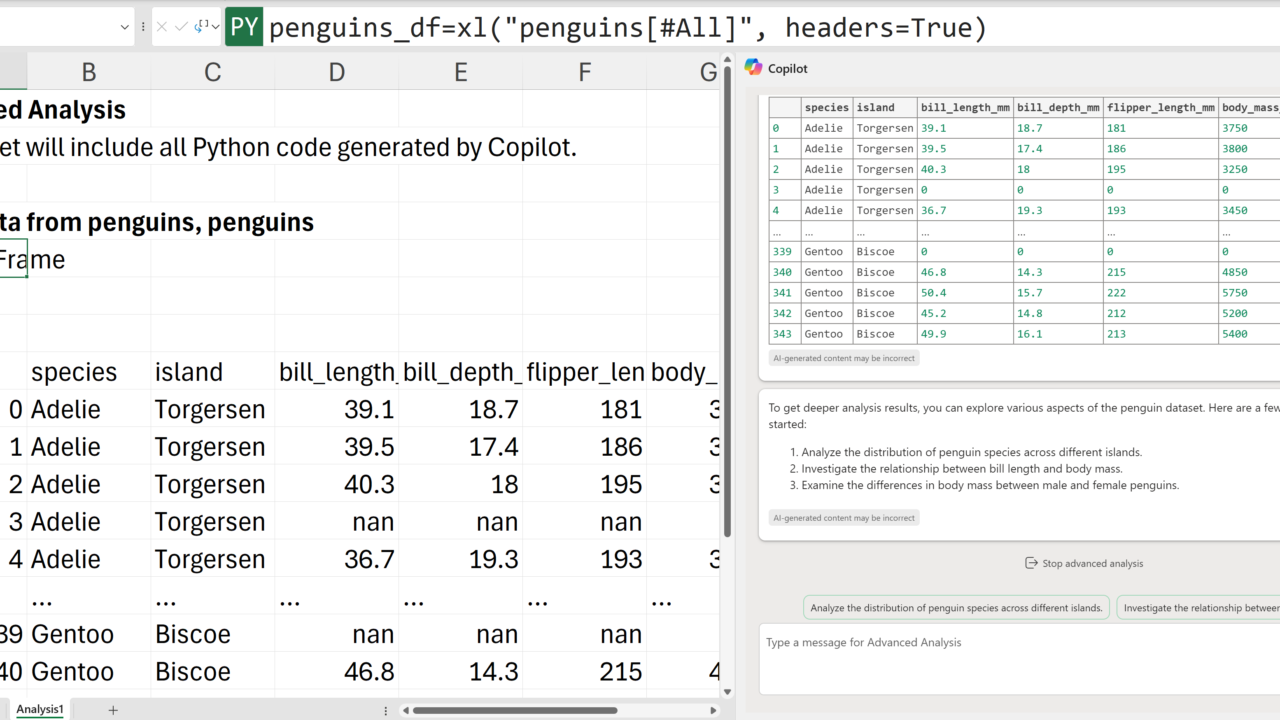Click the Python output type icon
1280x720 pixels.
[x=201, y=27]
